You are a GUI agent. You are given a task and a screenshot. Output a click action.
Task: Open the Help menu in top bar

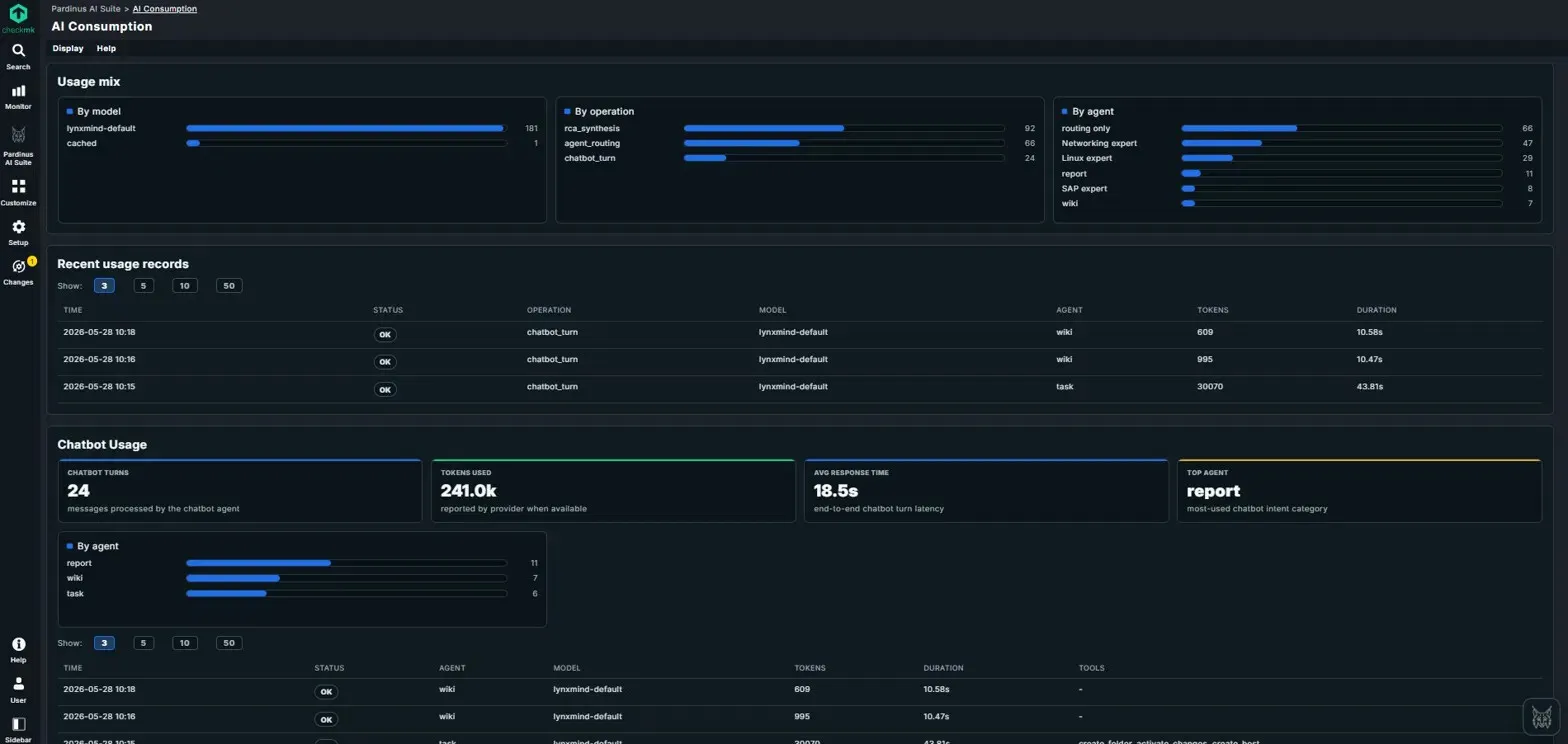coord(106,48)
